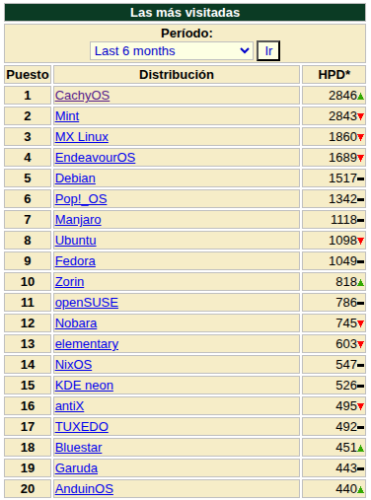371x500 pixels.
Task: Open the Pop!_OS link
Action: [81, 199]
